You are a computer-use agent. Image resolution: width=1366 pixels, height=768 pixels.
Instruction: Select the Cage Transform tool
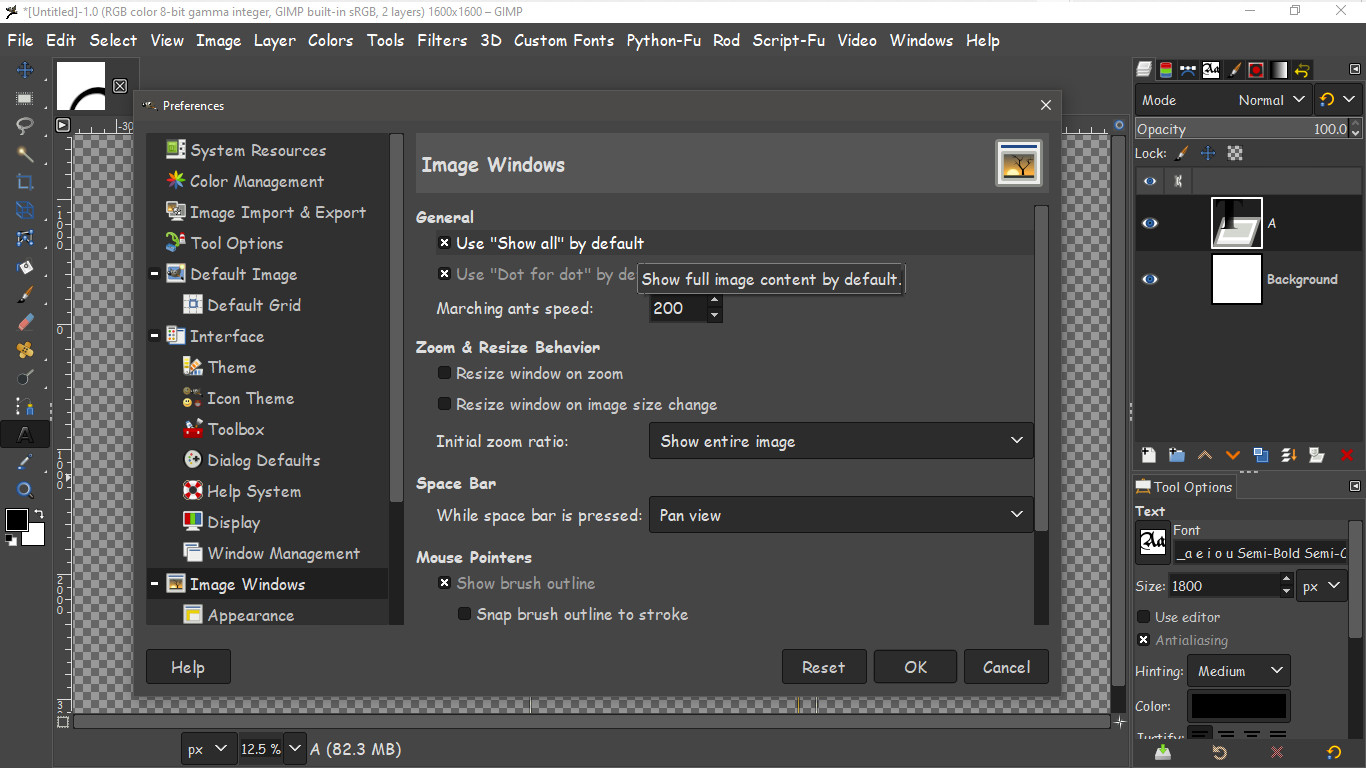pos(25,238)
